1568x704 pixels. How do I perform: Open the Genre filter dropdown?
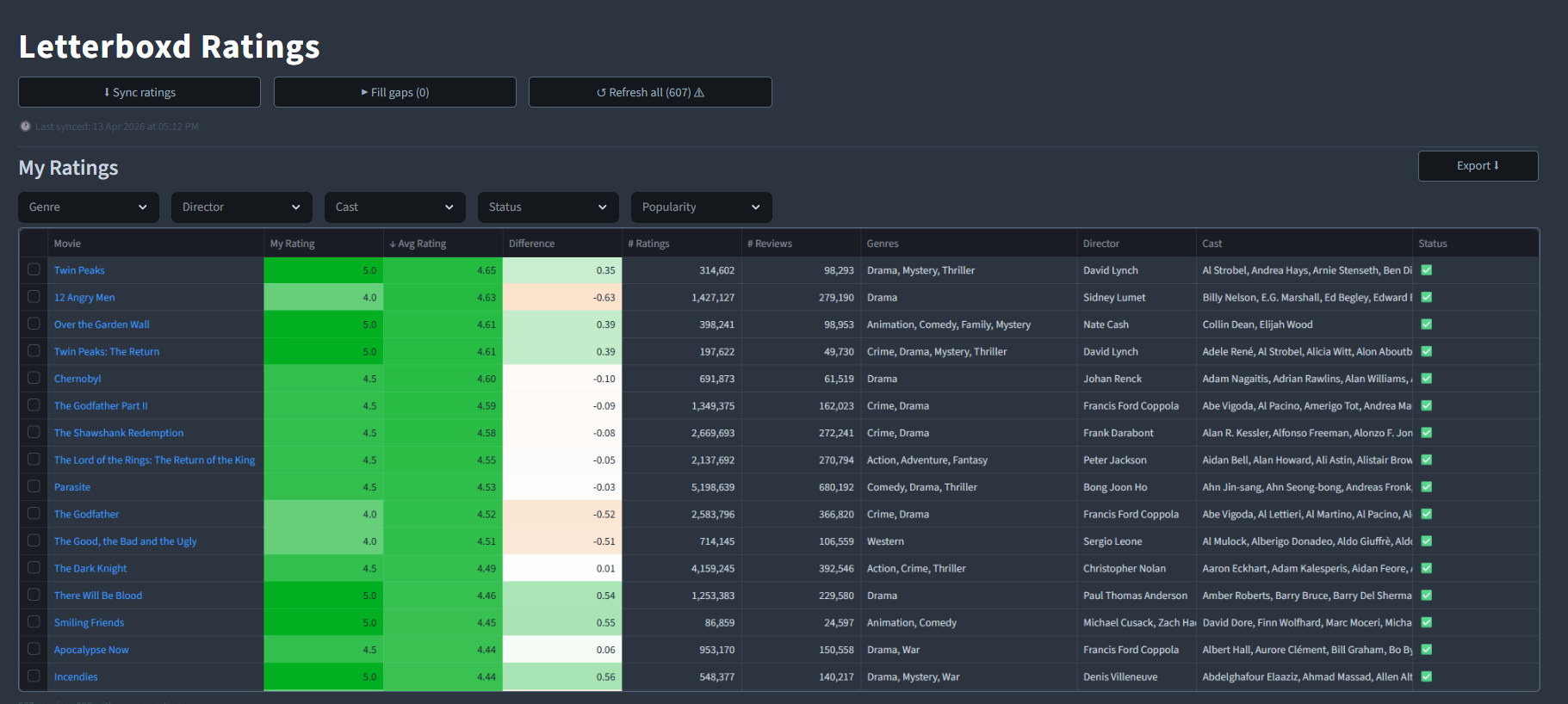pyautogui.click(x=89, y=207)
